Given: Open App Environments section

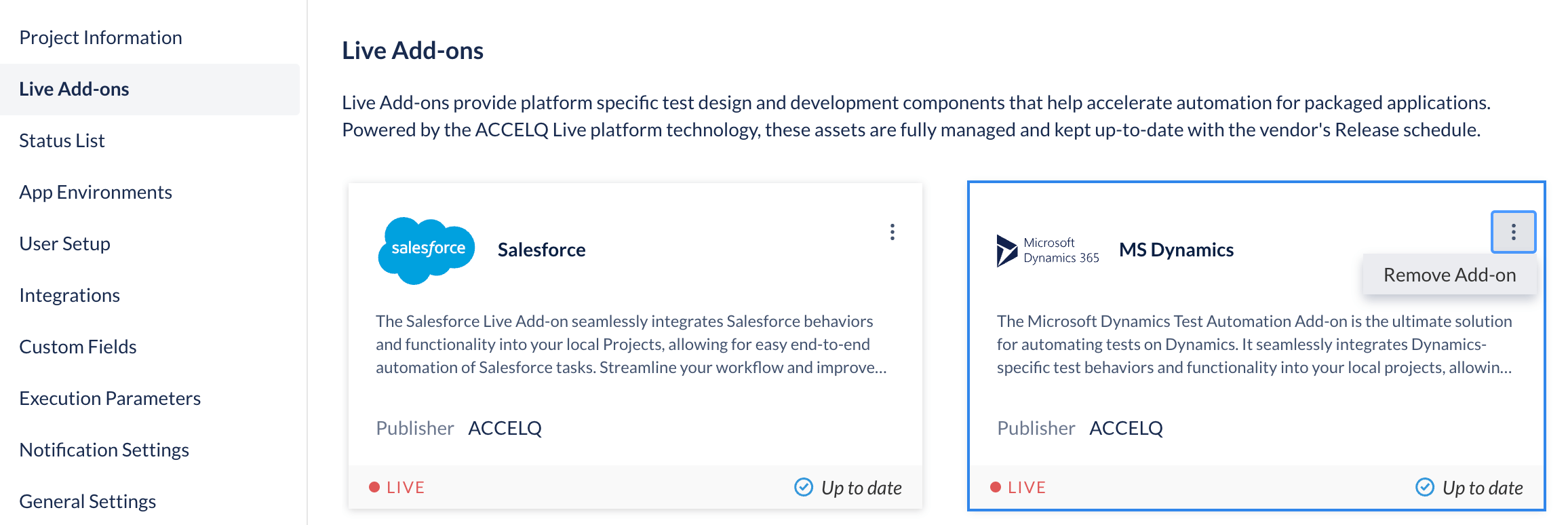Looking at the screenshot, I should coord(96,192).
